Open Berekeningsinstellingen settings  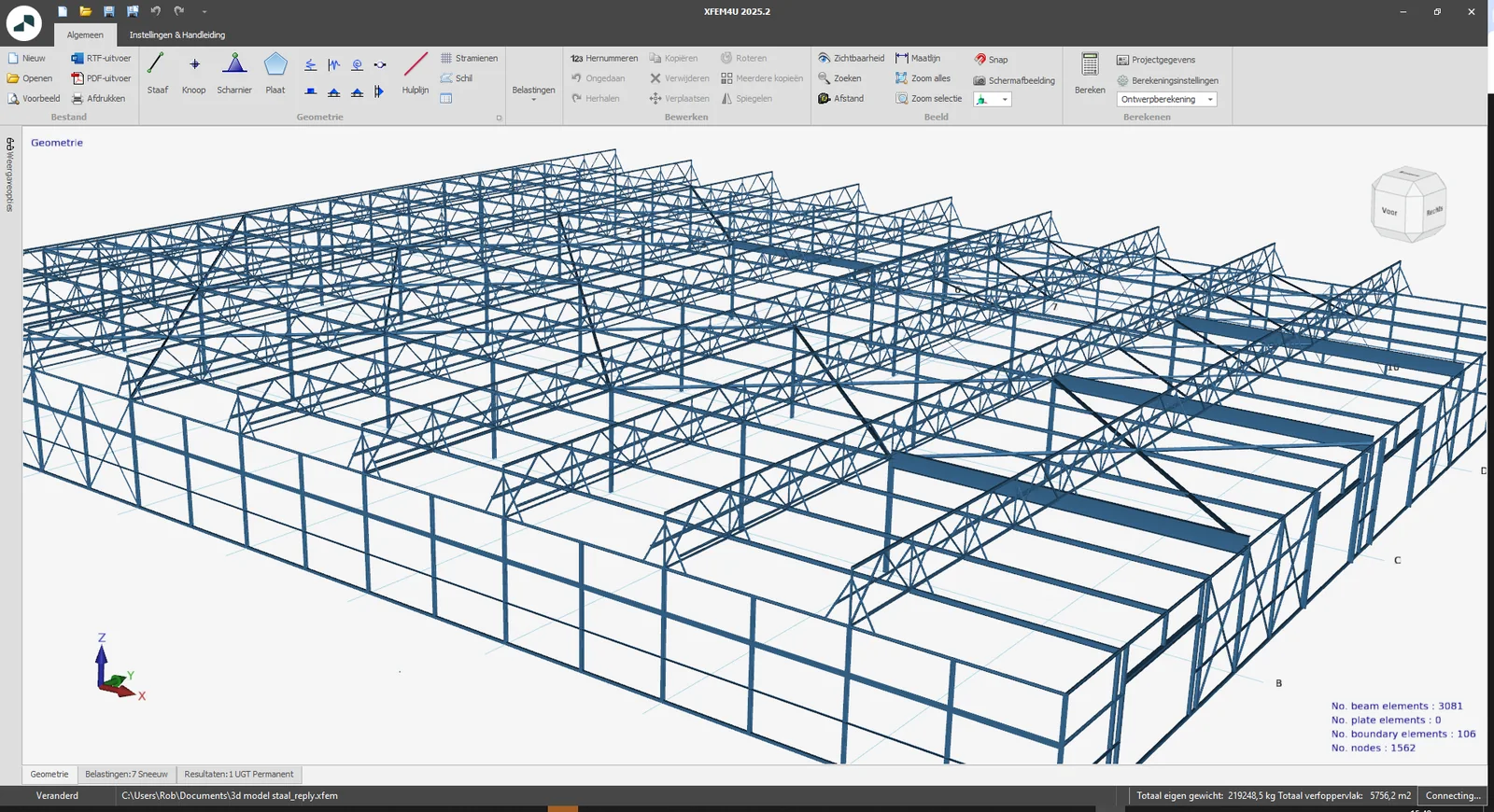coord(1167,80)
